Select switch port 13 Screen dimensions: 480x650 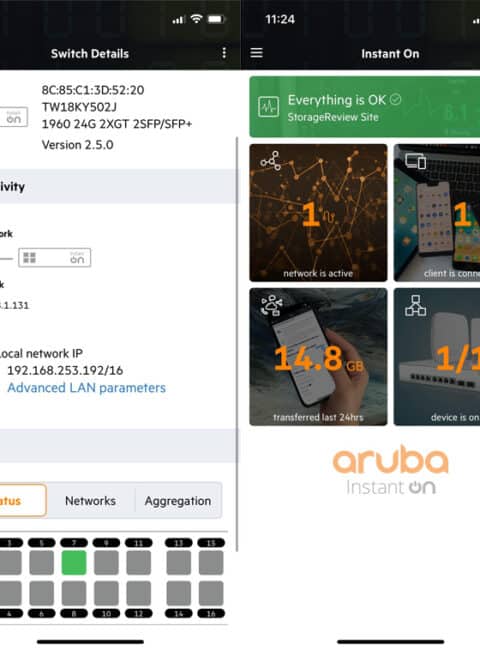[179, 563]
